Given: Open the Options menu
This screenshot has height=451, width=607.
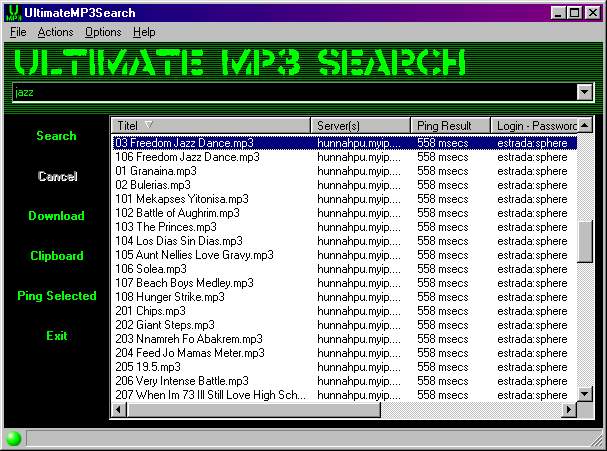Looking at the screenshot, I should [x=103, y=32].
